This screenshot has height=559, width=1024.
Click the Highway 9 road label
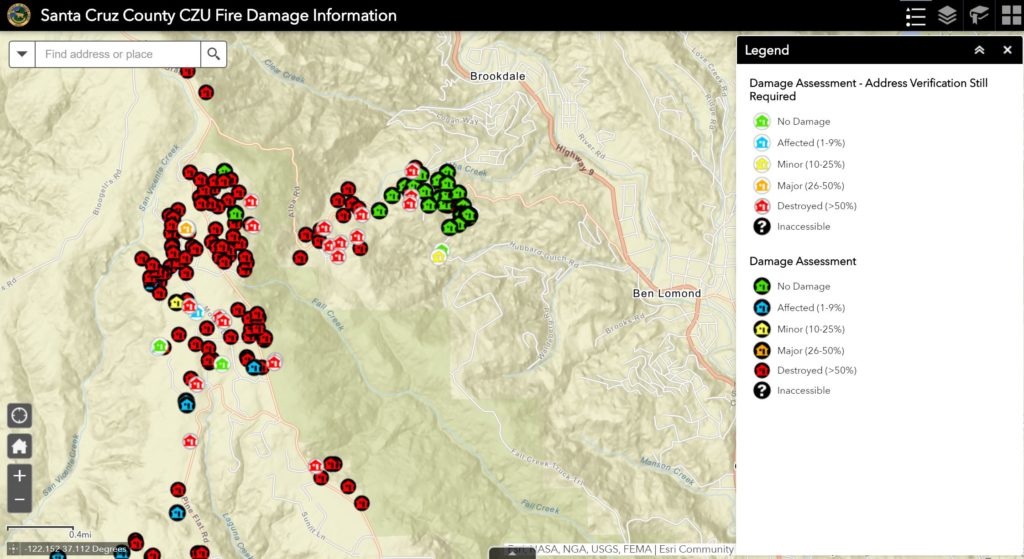tap(575, 159)
